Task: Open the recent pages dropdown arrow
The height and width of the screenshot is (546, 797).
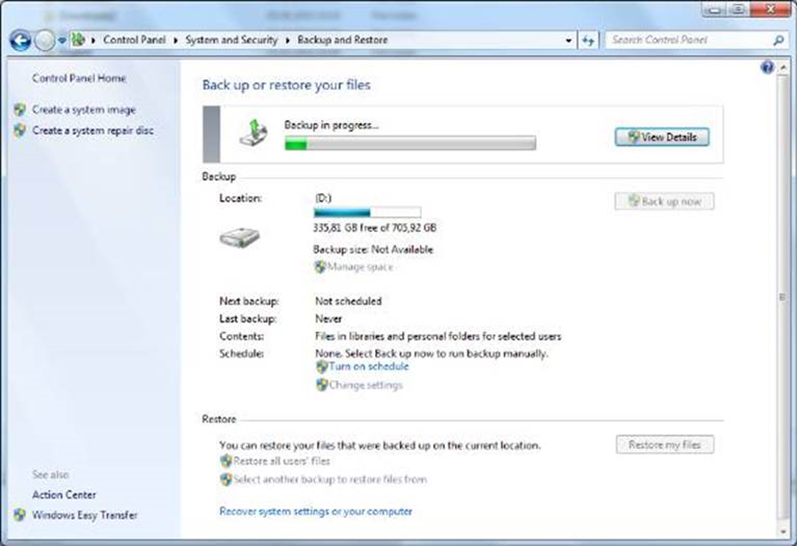Action: pos(62,41)
